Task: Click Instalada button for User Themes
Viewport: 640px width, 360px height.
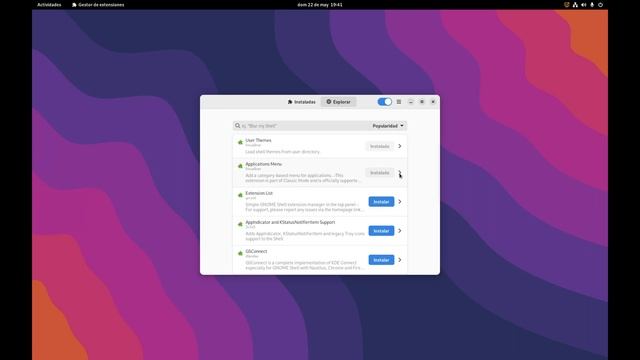Action: pos(380,146)
